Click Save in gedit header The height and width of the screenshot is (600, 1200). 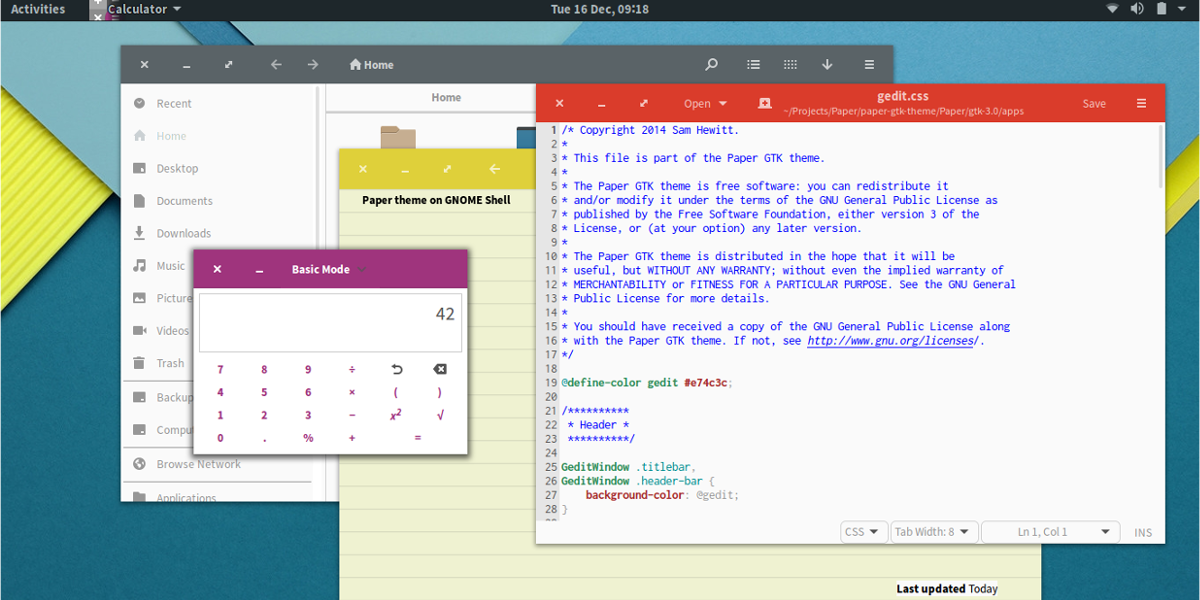tap(1094, 104)
